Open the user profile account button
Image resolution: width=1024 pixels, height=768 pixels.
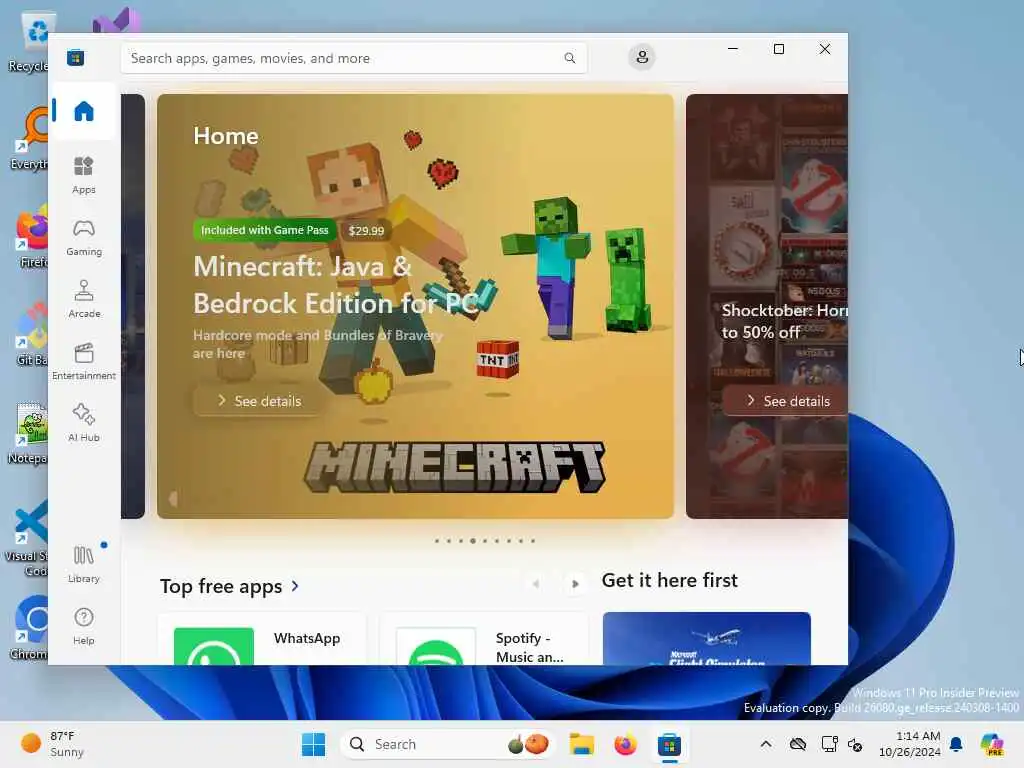tap(642, 57)
